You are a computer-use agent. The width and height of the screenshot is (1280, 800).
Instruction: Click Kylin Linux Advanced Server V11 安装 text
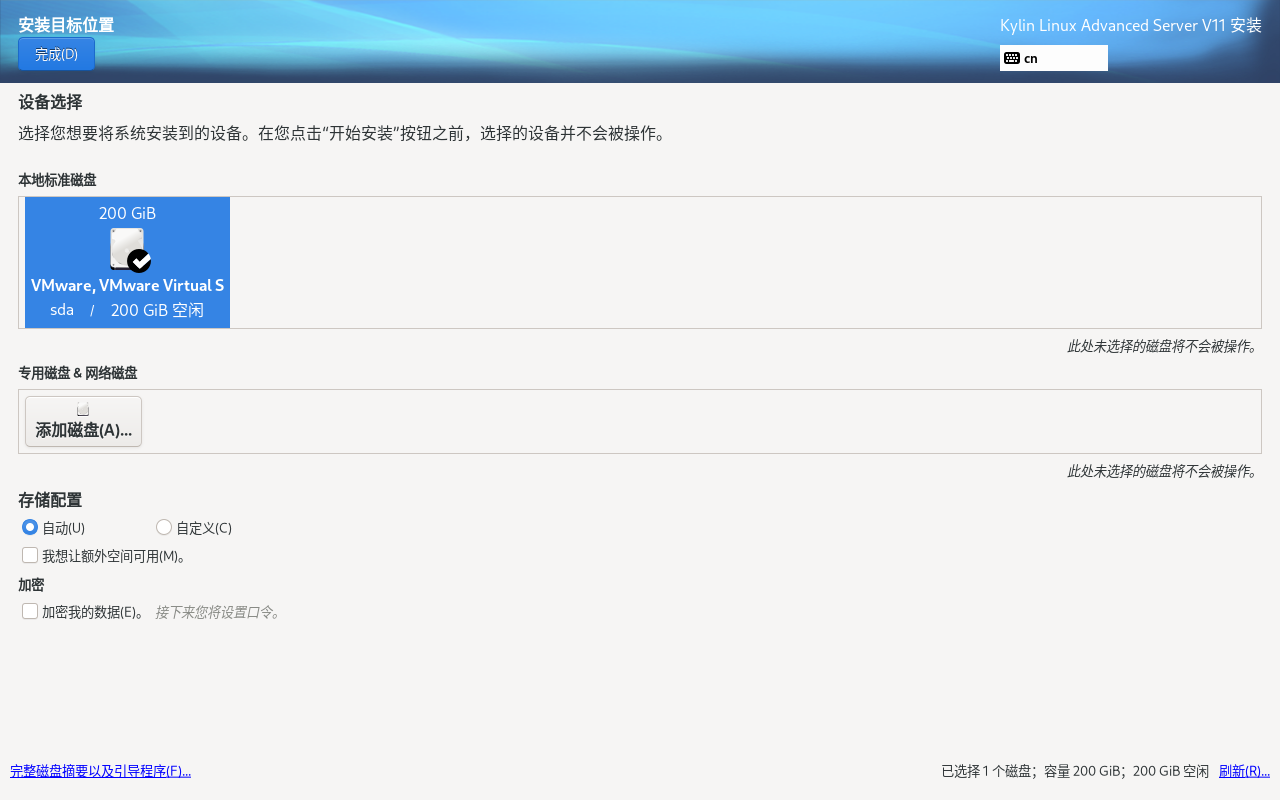tap(1131, 25)
